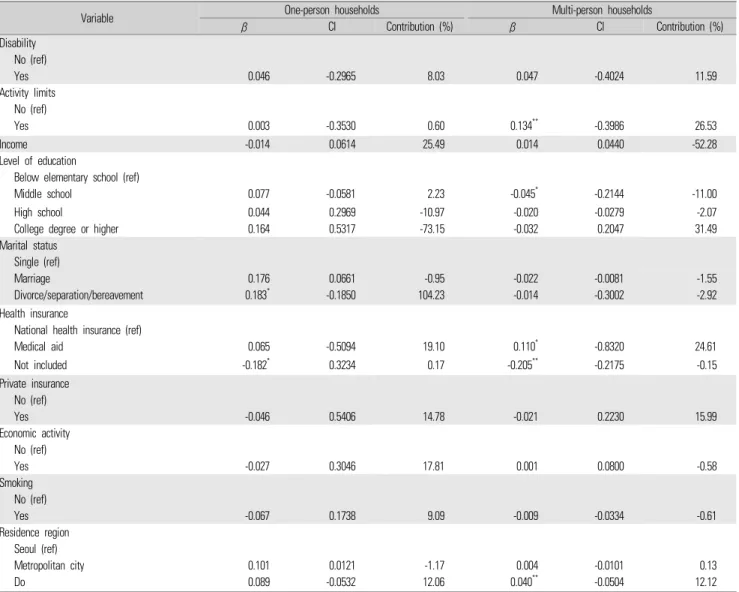Click Income contribution value 25.49

coord(433,144)
